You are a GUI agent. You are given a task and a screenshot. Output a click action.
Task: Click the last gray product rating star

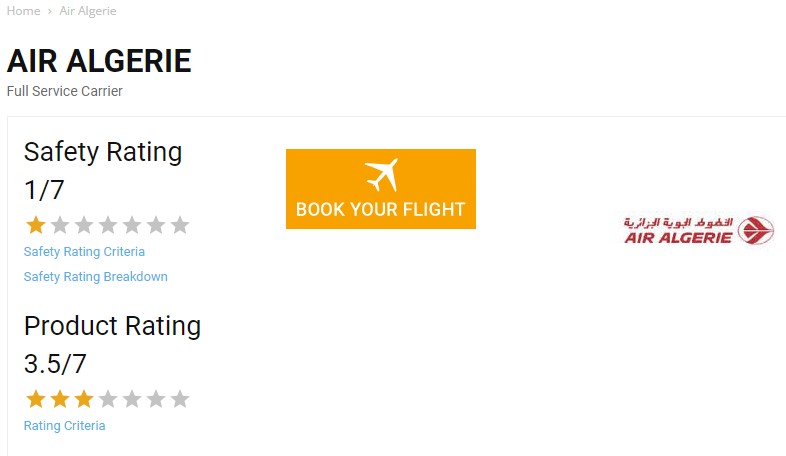click(x=180, y=400)
